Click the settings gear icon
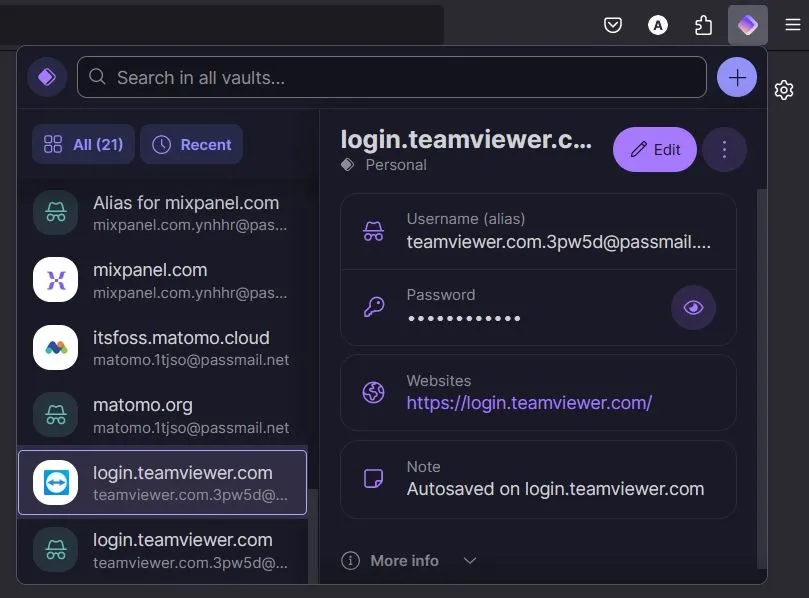809x598 pixels. (x=784, y=90)
